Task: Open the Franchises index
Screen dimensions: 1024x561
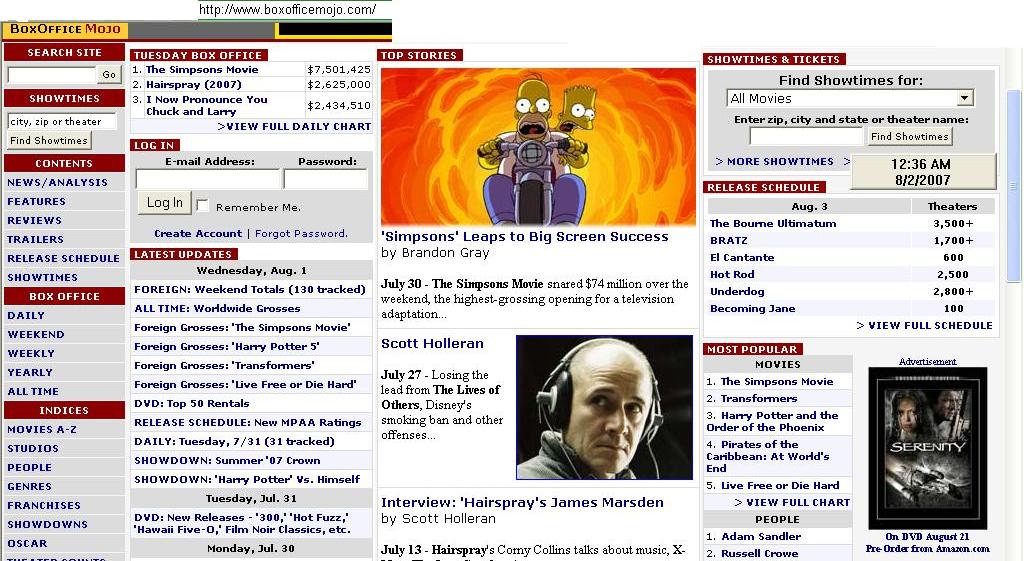Action: 44,505
